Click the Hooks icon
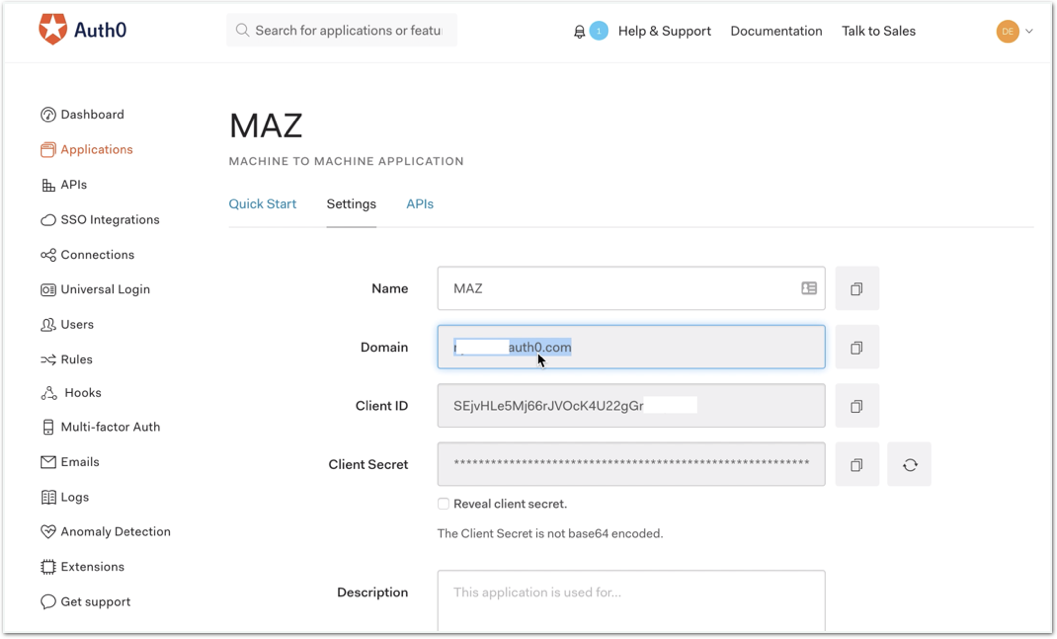1057x639 pixels. pyautogui.click(x=49, y=393)
